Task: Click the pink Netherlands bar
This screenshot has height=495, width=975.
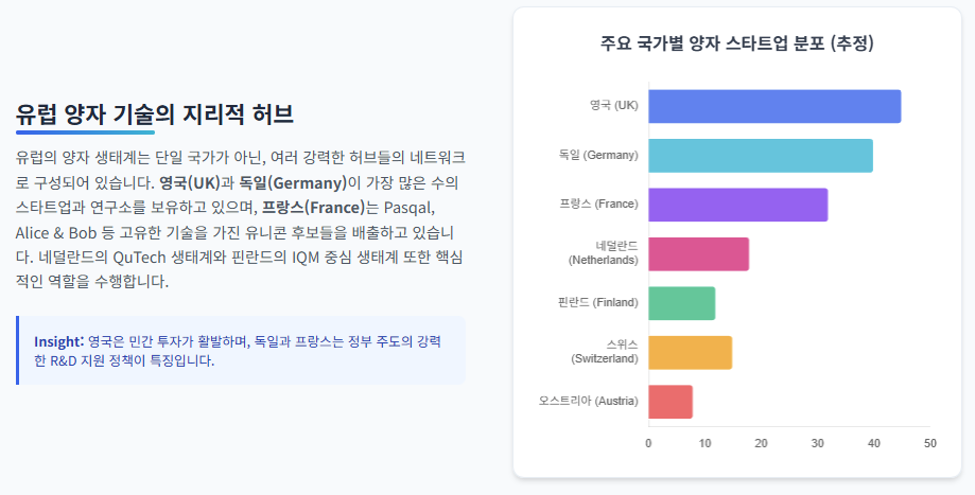Action: [x=698, y=254]
